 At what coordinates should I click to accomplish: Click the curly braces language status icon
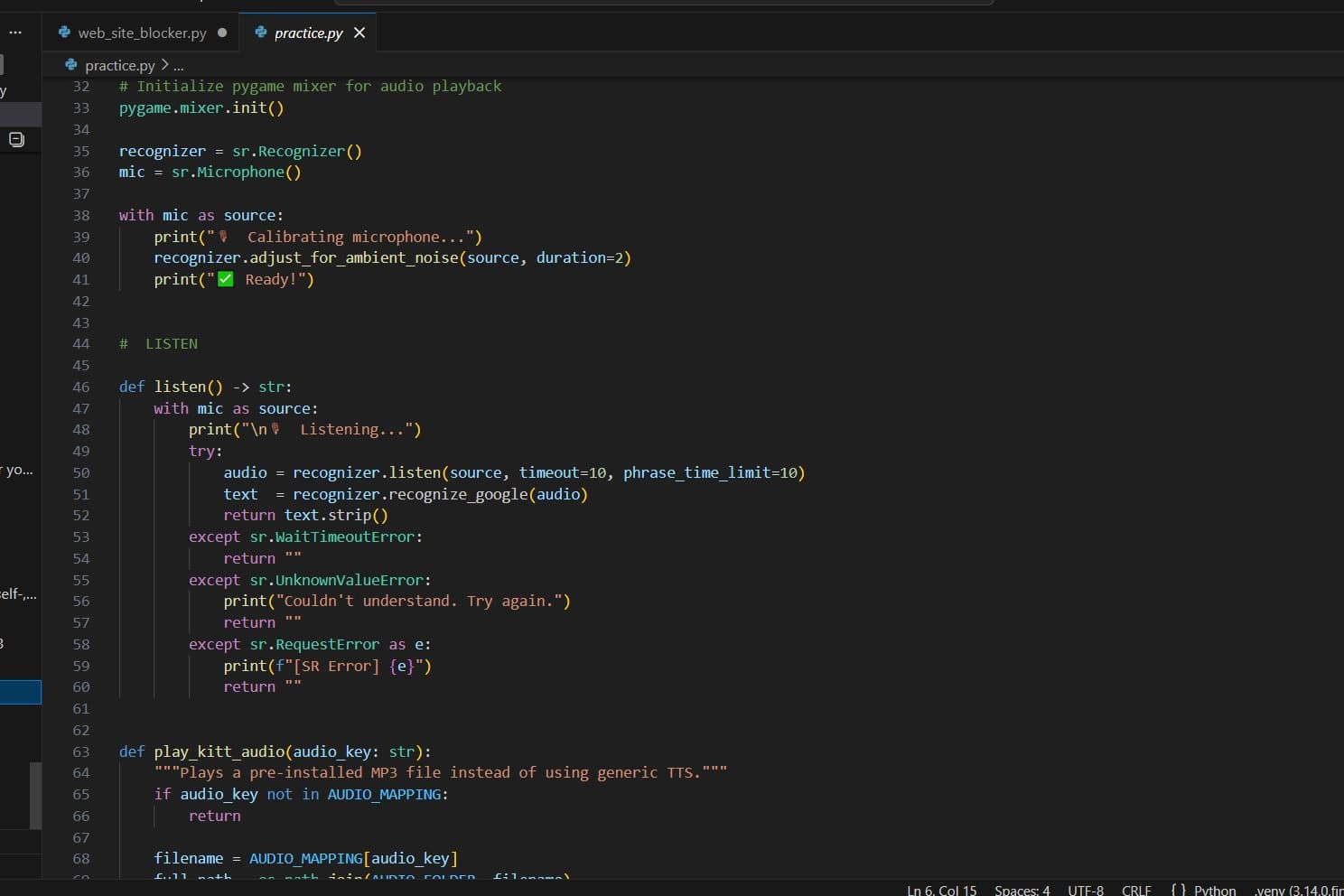click(x=1178, y=890)
